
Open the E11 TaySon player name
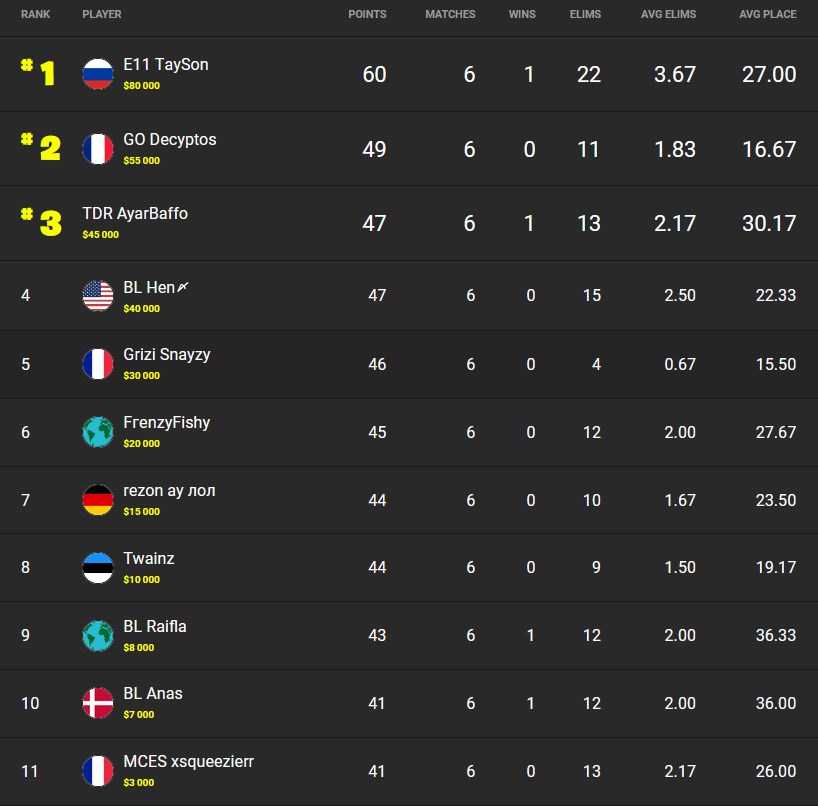coord(166,65)
